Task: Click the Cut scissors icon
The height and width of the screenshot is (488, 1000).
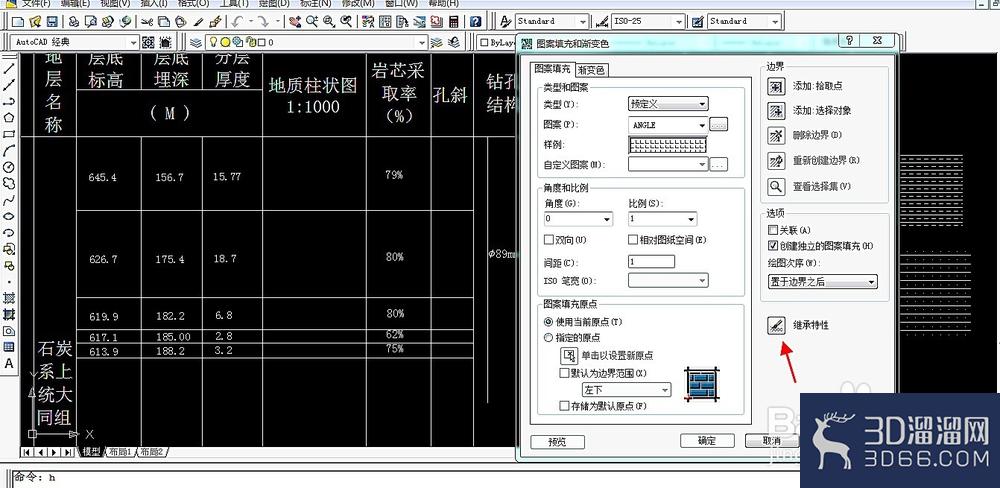Action: [147, 22]
